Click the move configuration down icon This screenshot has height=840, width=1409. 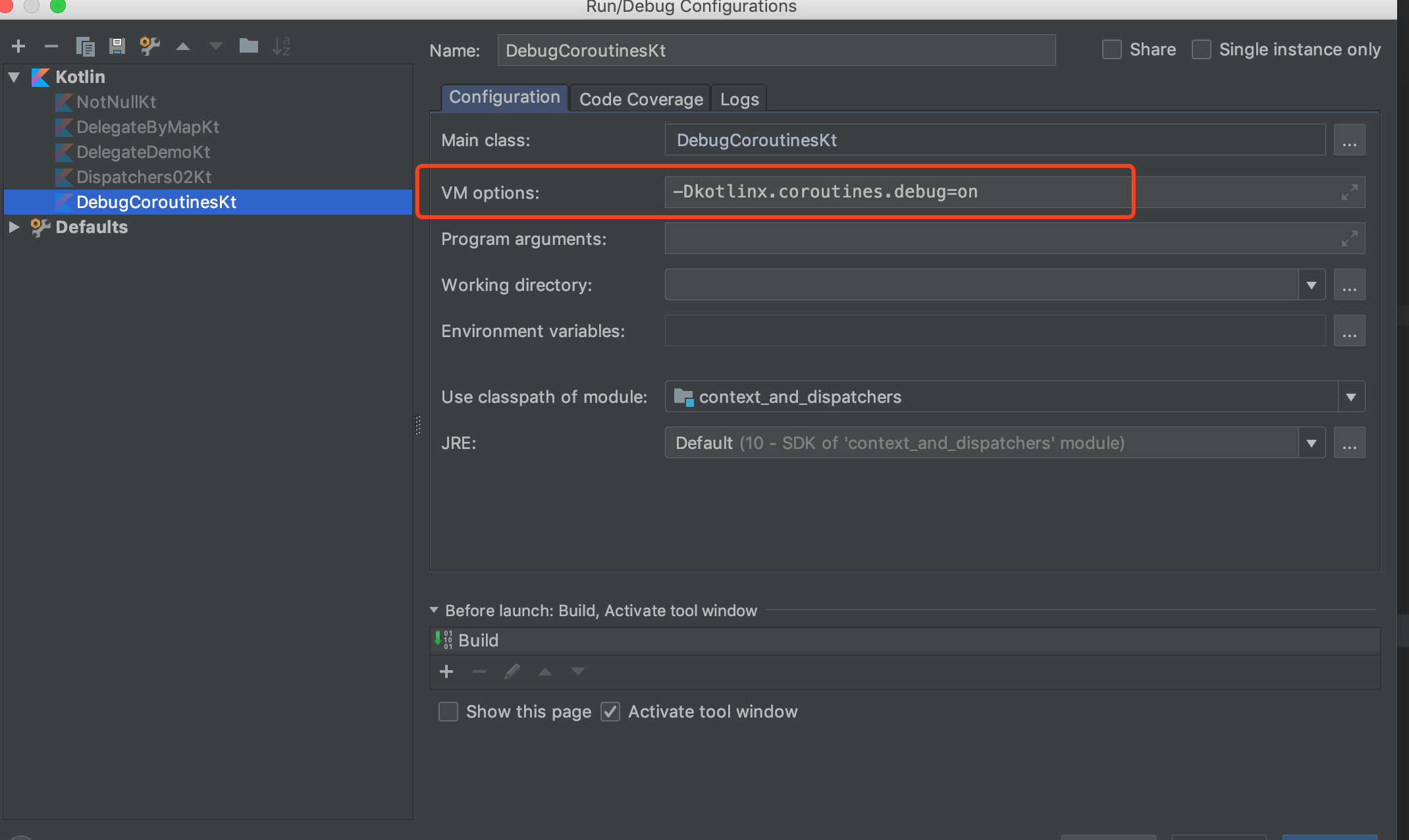point(215,47)
